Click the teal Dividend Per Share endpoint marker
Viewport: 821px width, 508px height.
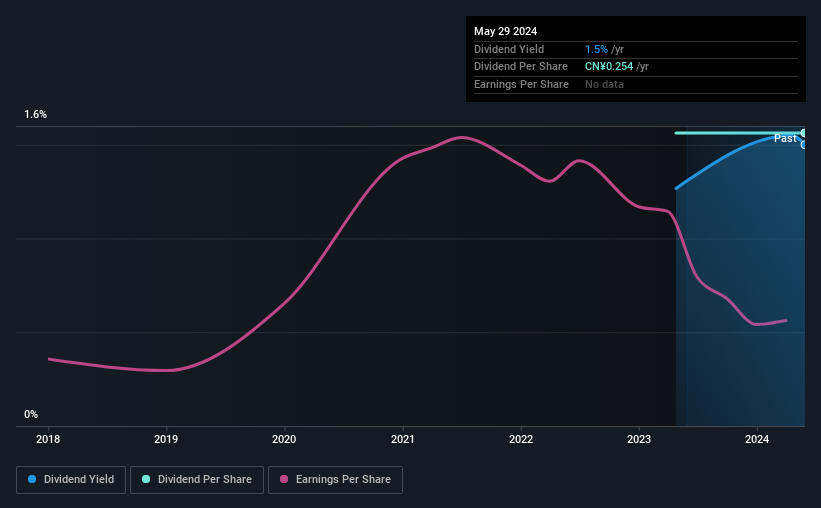click(803, 133)
